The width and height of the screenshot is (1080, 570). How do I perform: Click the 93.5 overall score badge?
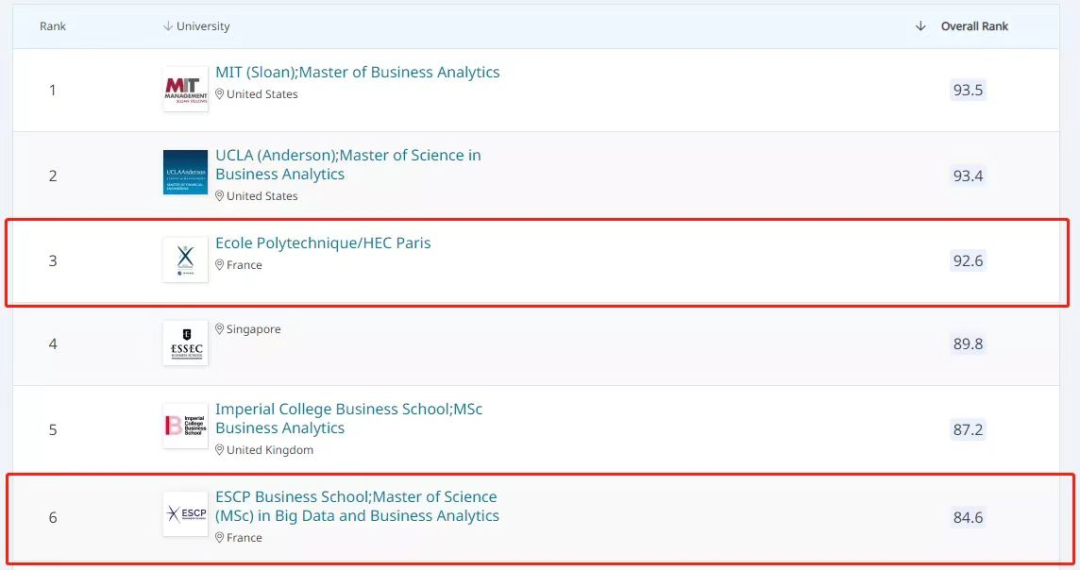tap(967, 90)
